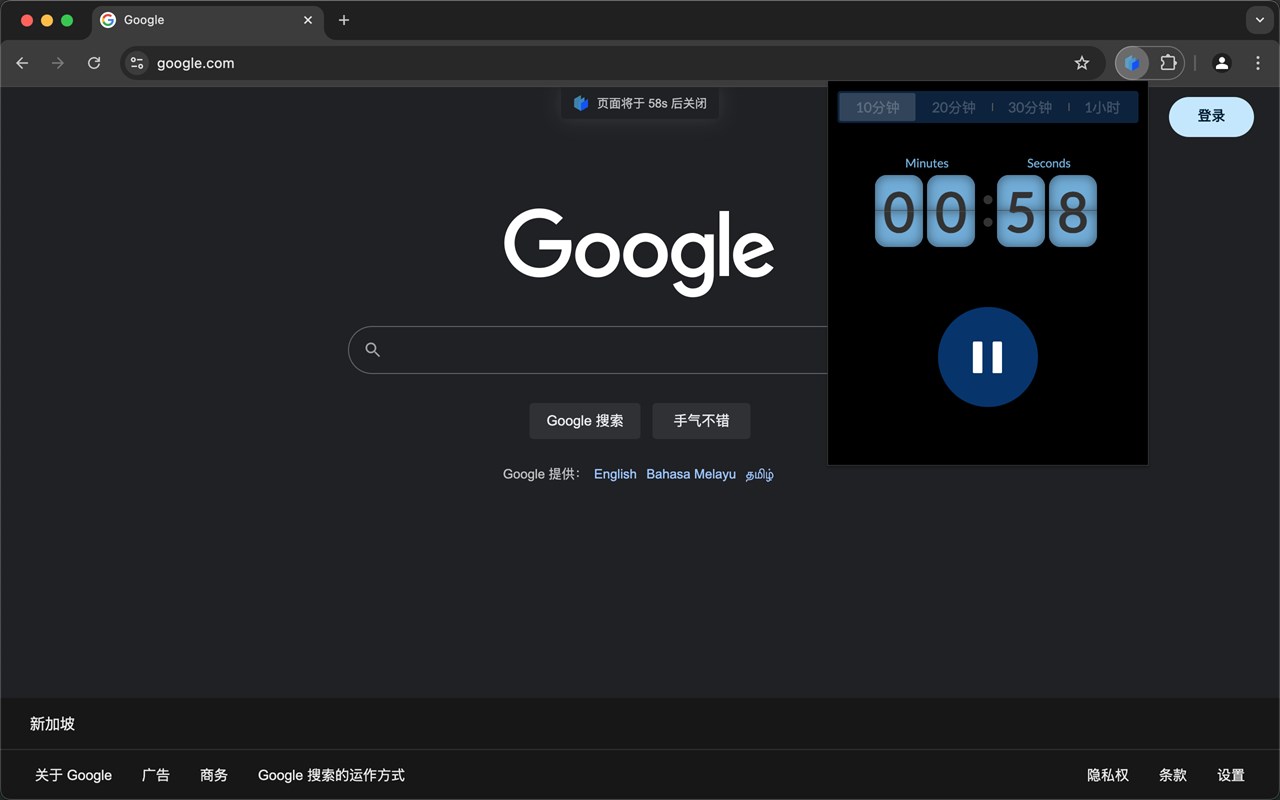The width and height of the screenshot is (1280, 800).
Task: Select the 20分钟 timer preset
Action: click(954, 107)
